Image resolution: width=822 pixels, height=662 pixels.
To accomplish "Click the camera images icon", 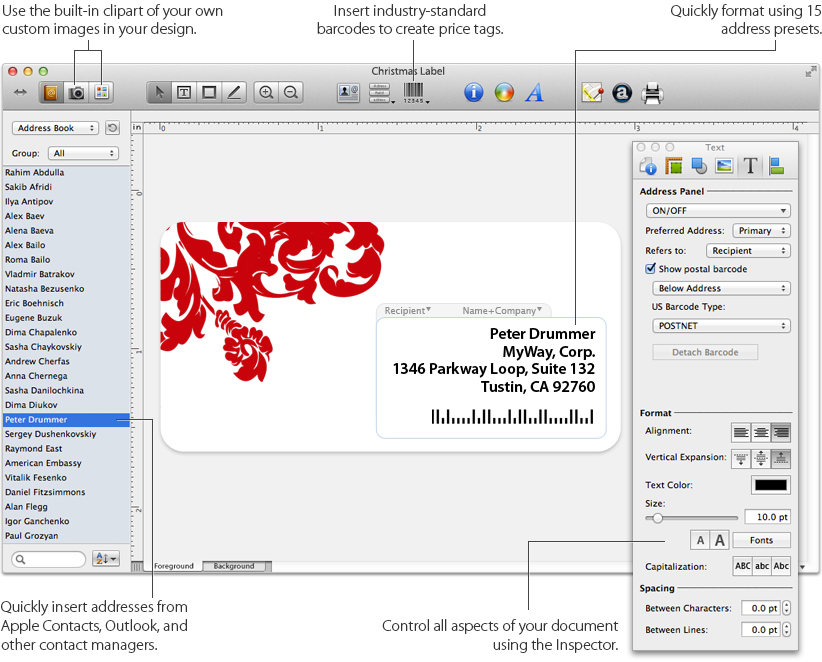I will [x=76, y=92].
